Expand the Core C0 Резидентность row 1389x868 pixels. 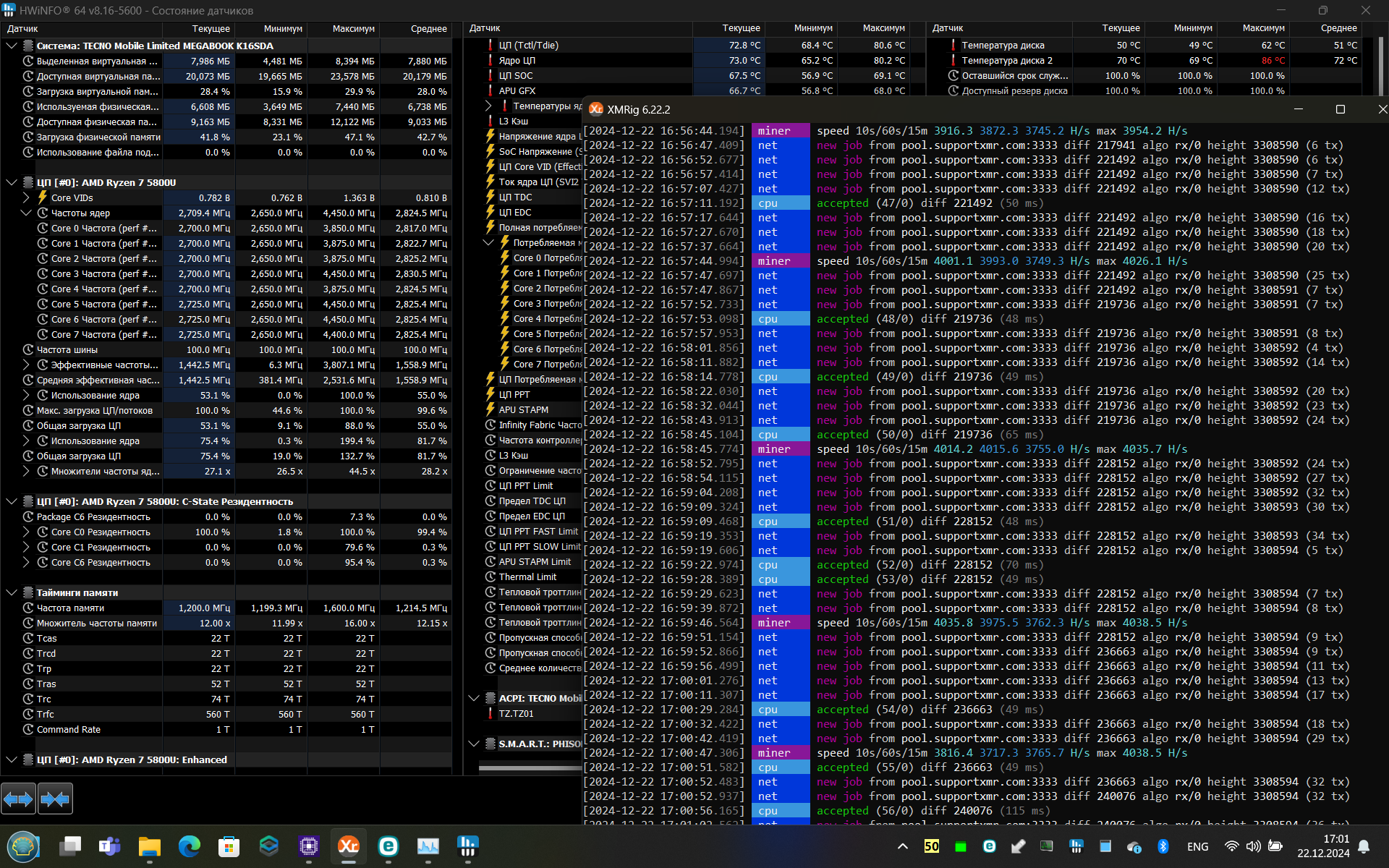click(x=26, y=532)
